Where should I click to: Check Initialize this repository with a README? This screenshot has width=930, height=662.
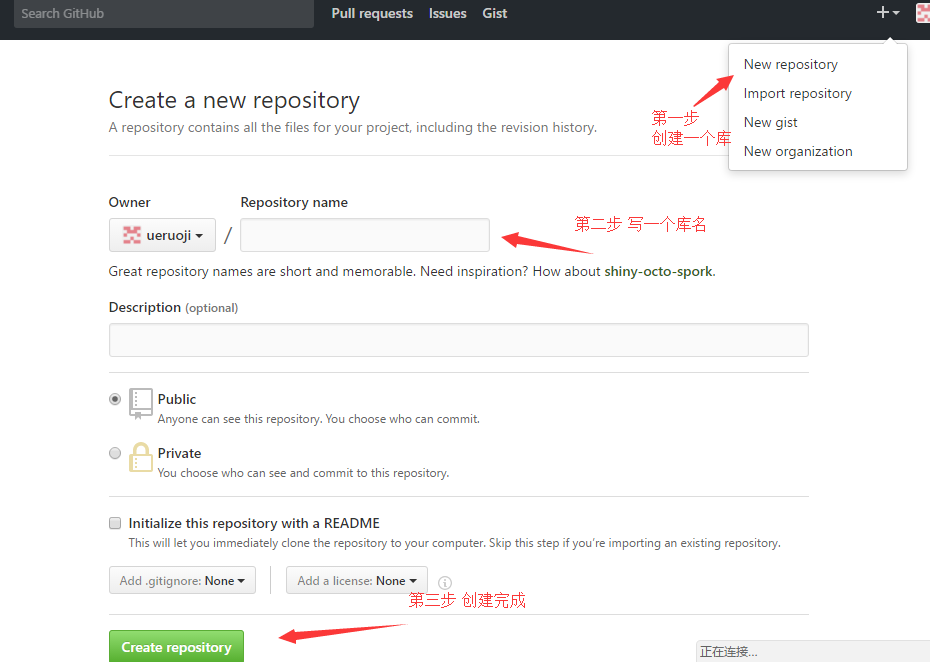click(x=115, y=523)
